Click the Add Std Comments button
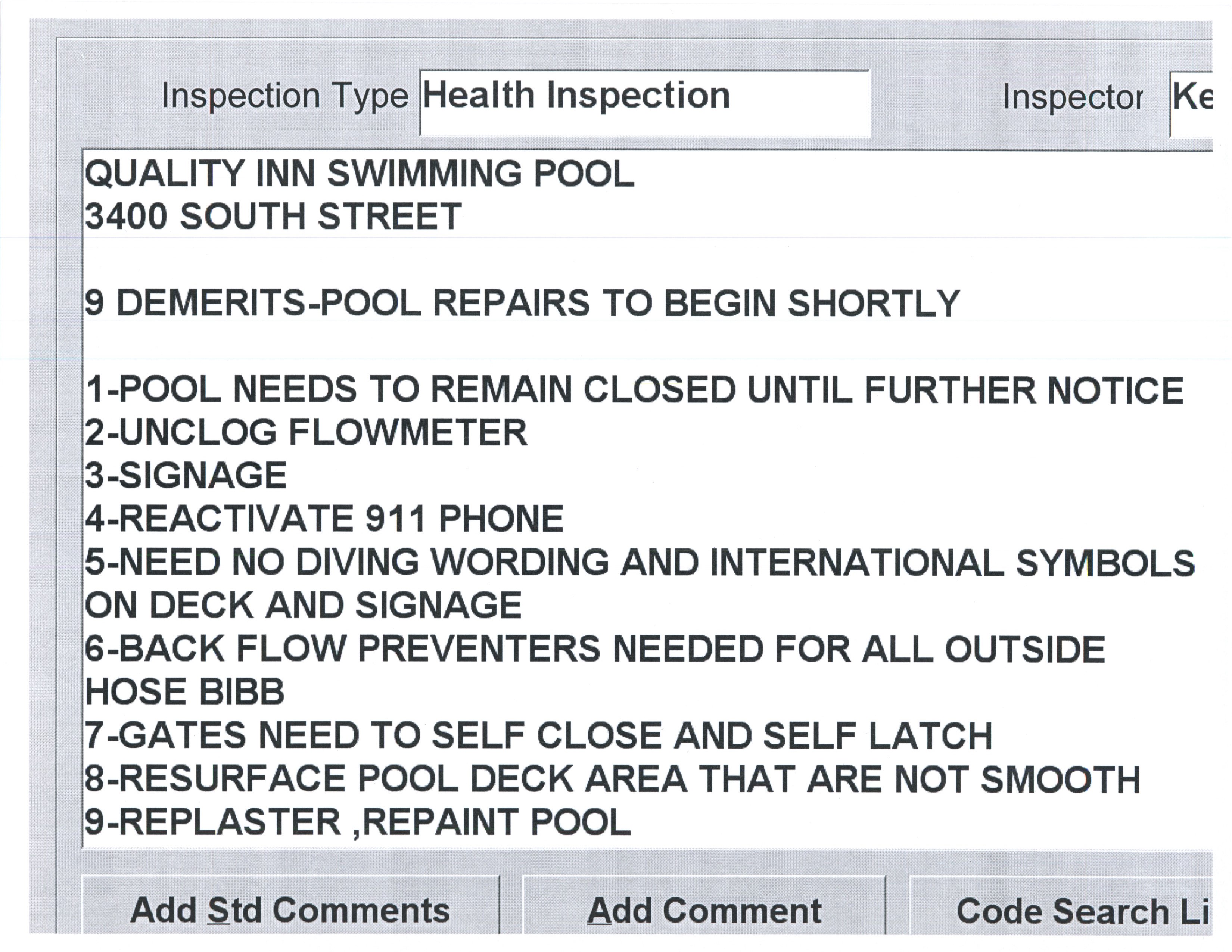Screen dimensions: 1232x952 [x=290, y=910]
